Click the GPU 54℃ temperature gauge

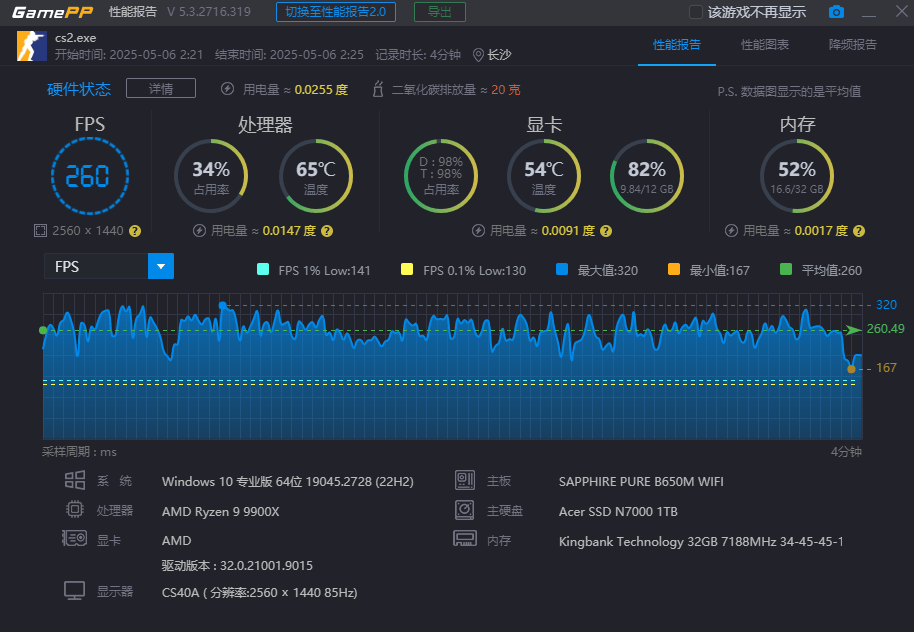(543, 175)
